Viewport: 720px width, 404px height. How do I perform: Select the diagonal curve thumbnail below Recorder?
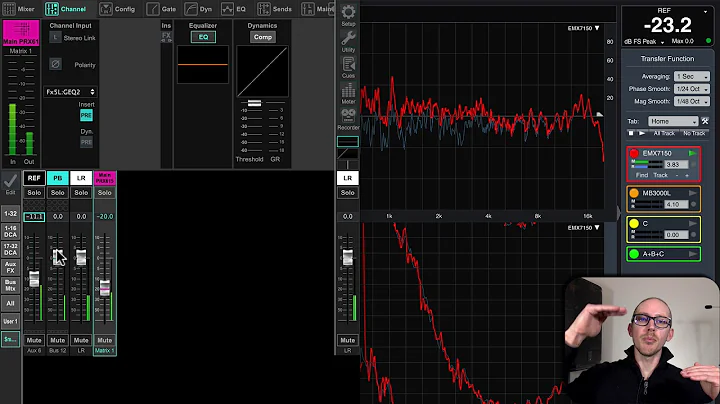click(348, 154)
